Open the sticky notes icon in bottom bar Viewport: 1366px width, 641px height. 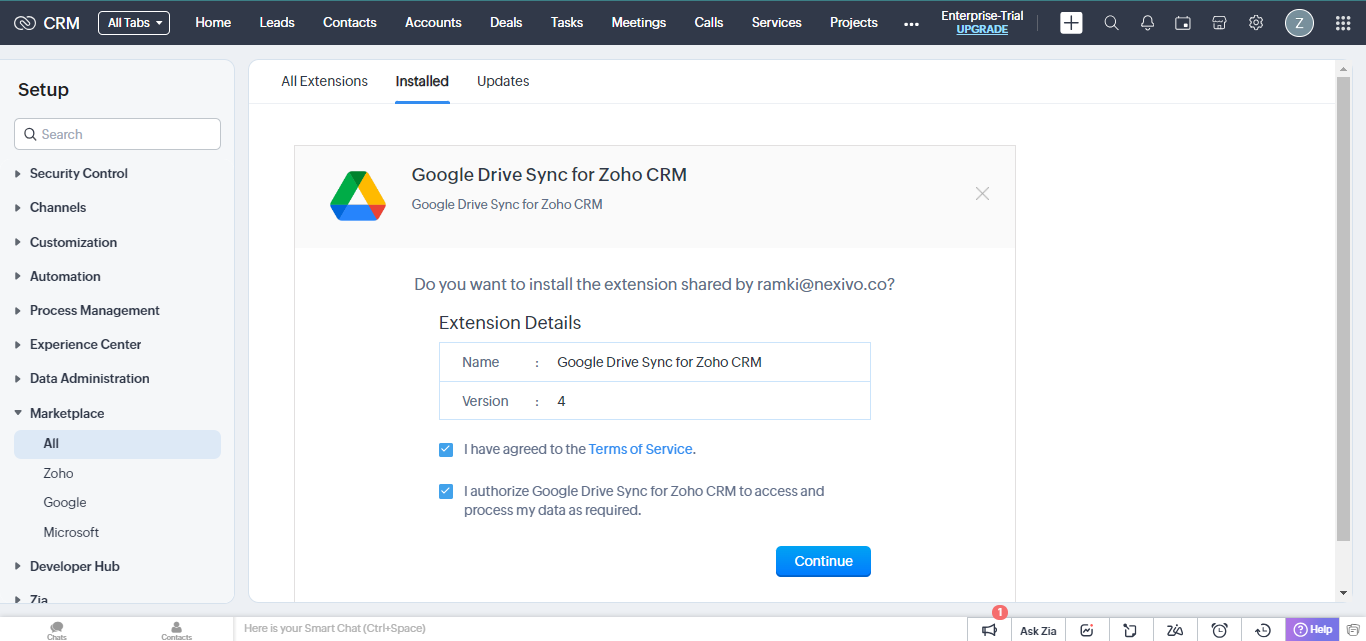tap(1130, 630)
